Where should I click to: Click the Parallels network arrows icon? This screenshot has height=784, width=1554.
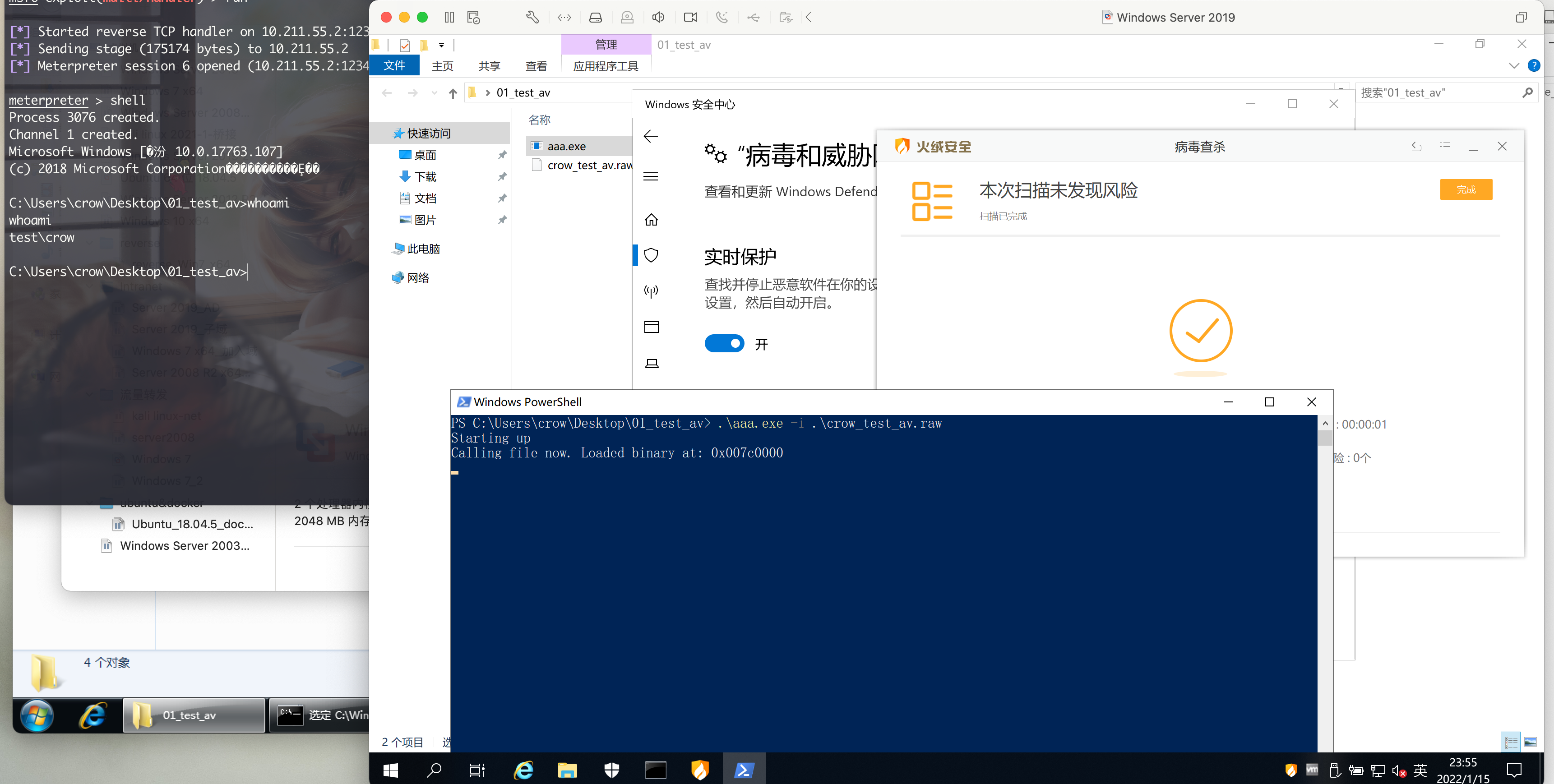pos(564,18)
